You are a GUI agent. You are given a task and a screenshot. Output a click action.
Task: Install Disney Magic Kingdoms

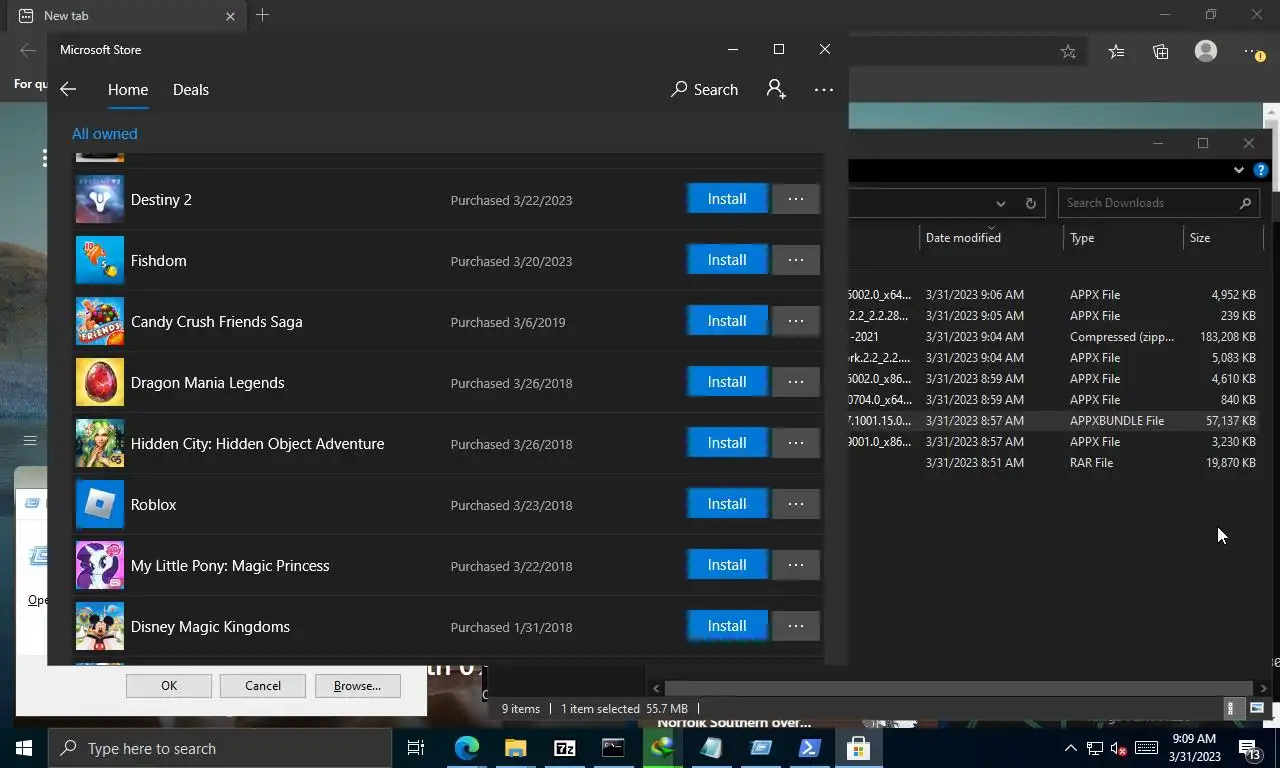click(727, 626)
